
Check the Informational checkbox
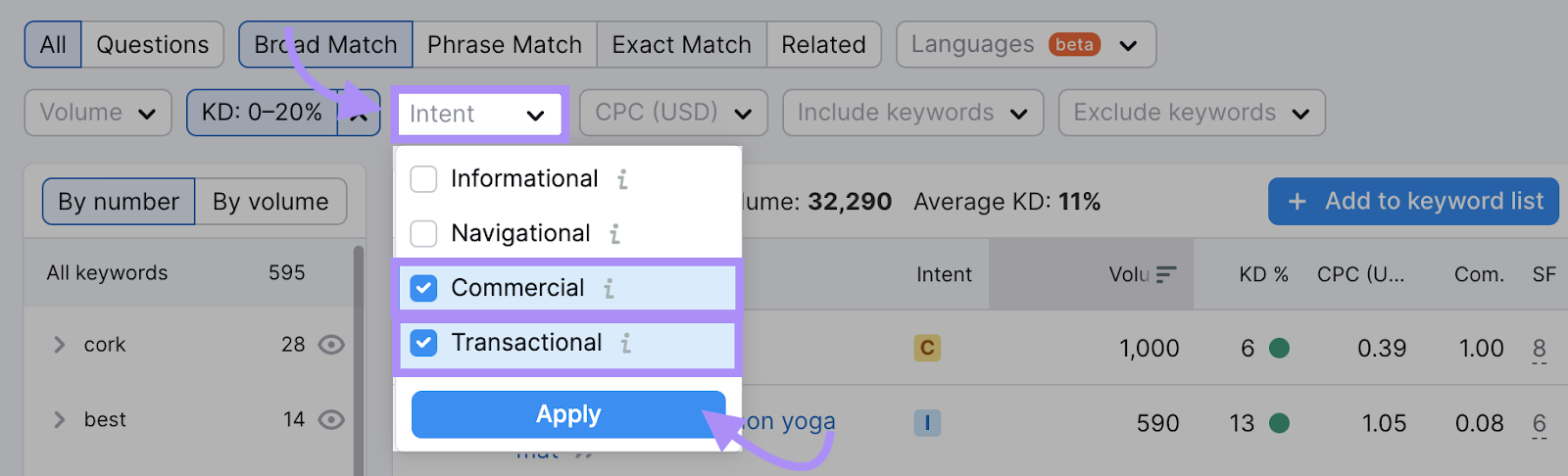coord(423,179)
